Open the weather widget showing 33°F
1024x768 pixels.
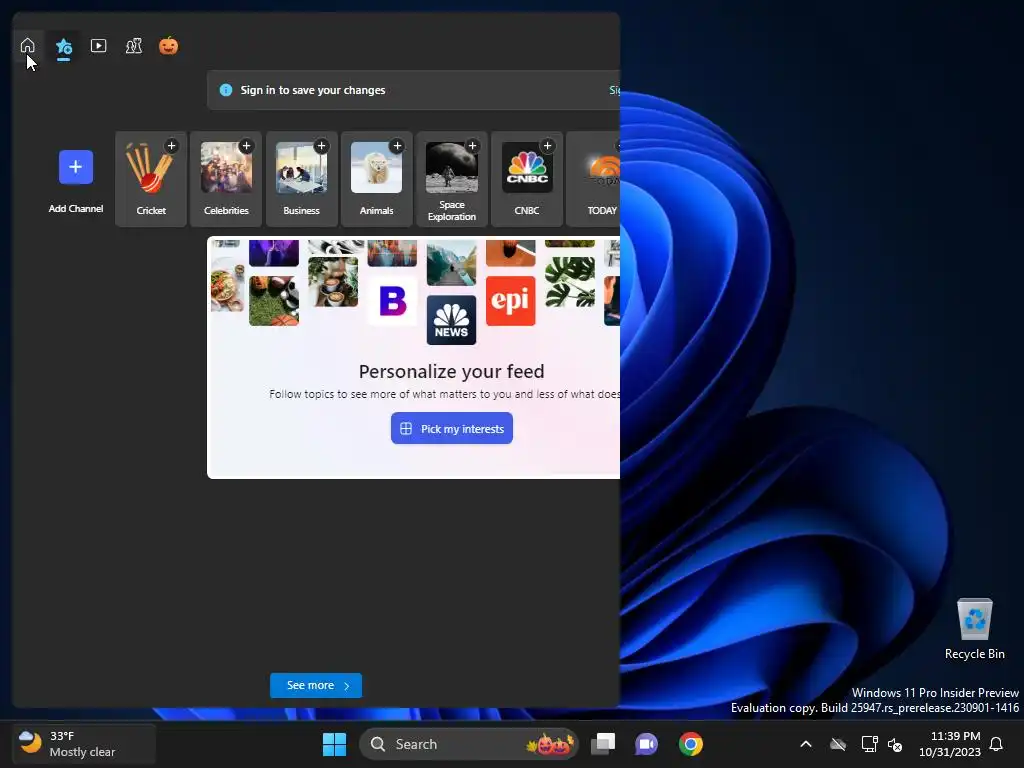tap(84, 744)
